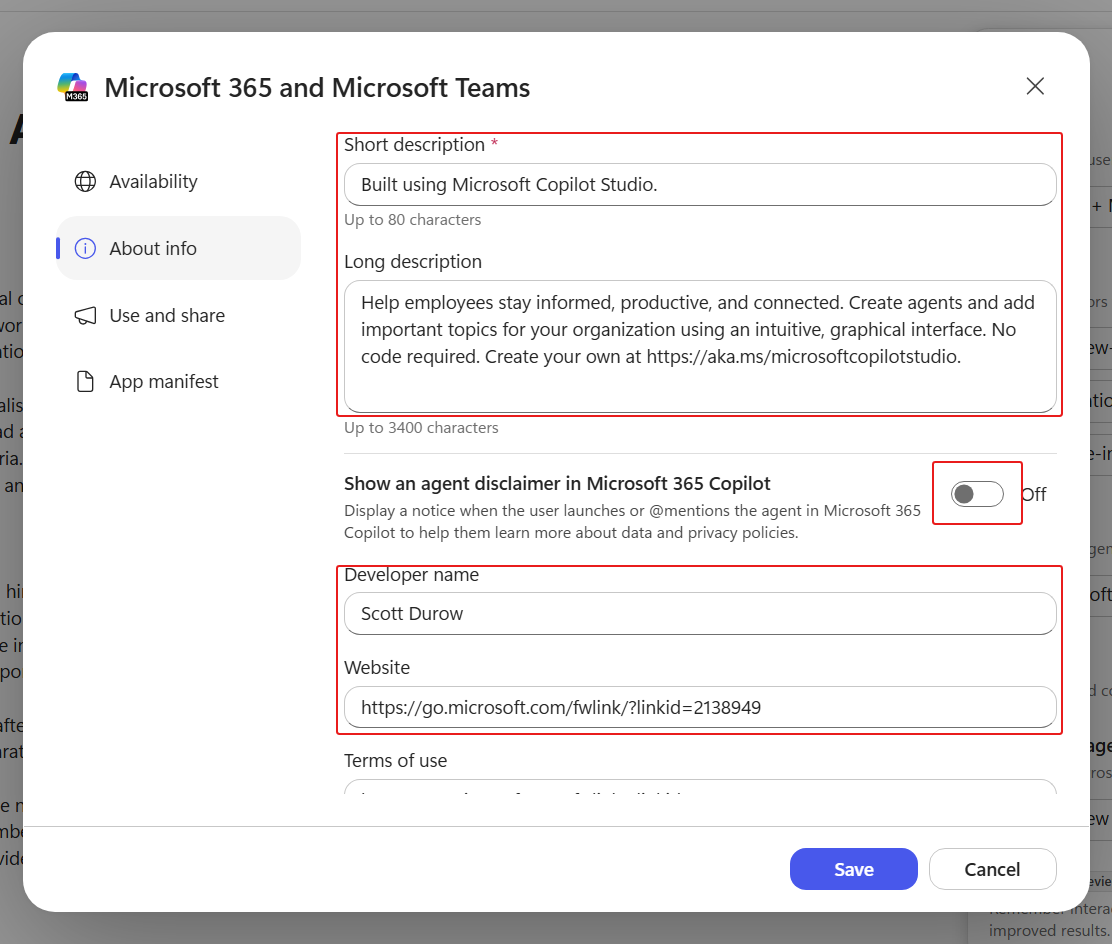Viewport: 1112px width, 944px height.
Task: Open the Availability section
Action: 178,182
